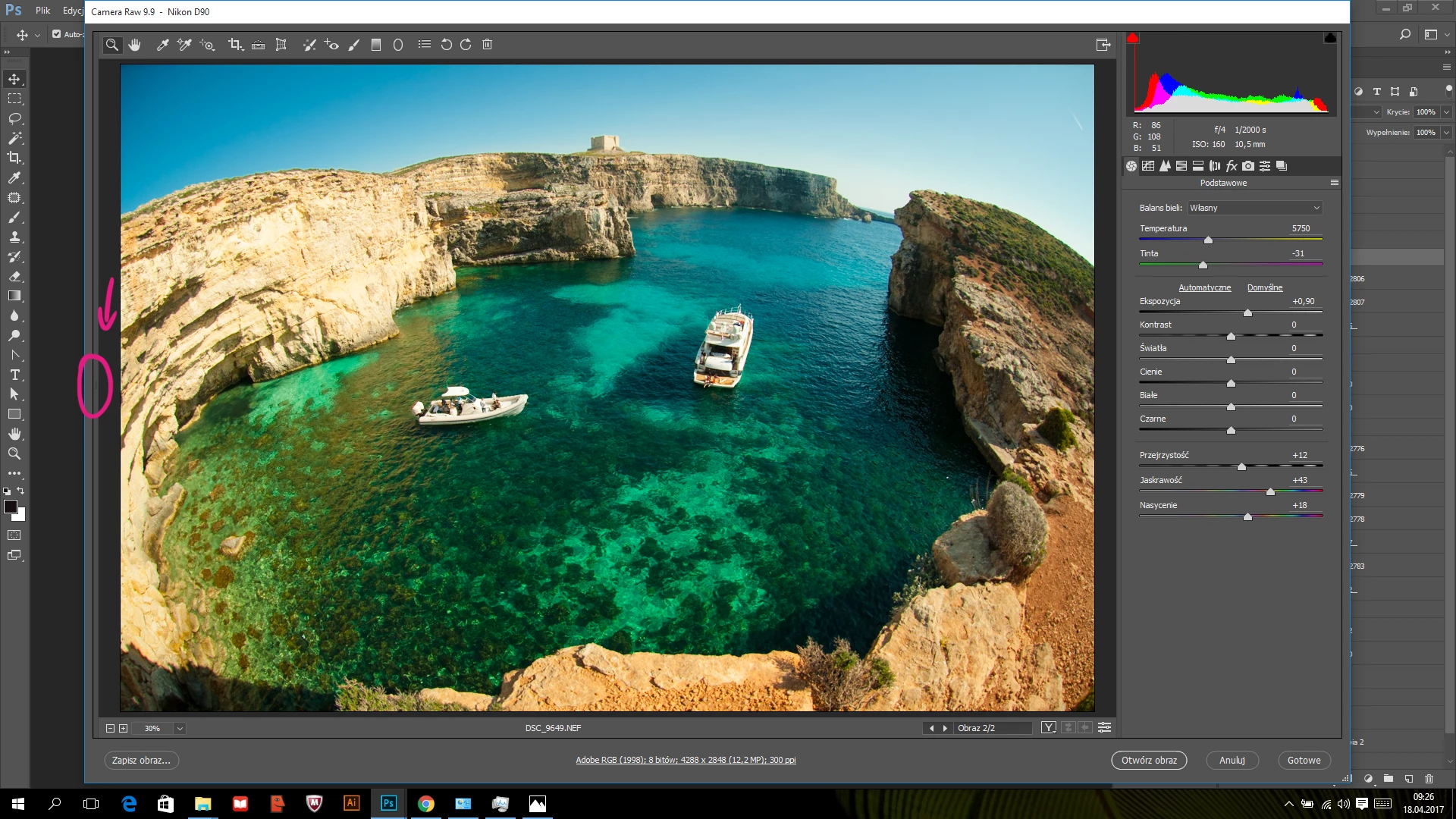Rotate image 90 degrees clockwise
The height and width of the screenshot is (819, 1456).
pos(466,45)
